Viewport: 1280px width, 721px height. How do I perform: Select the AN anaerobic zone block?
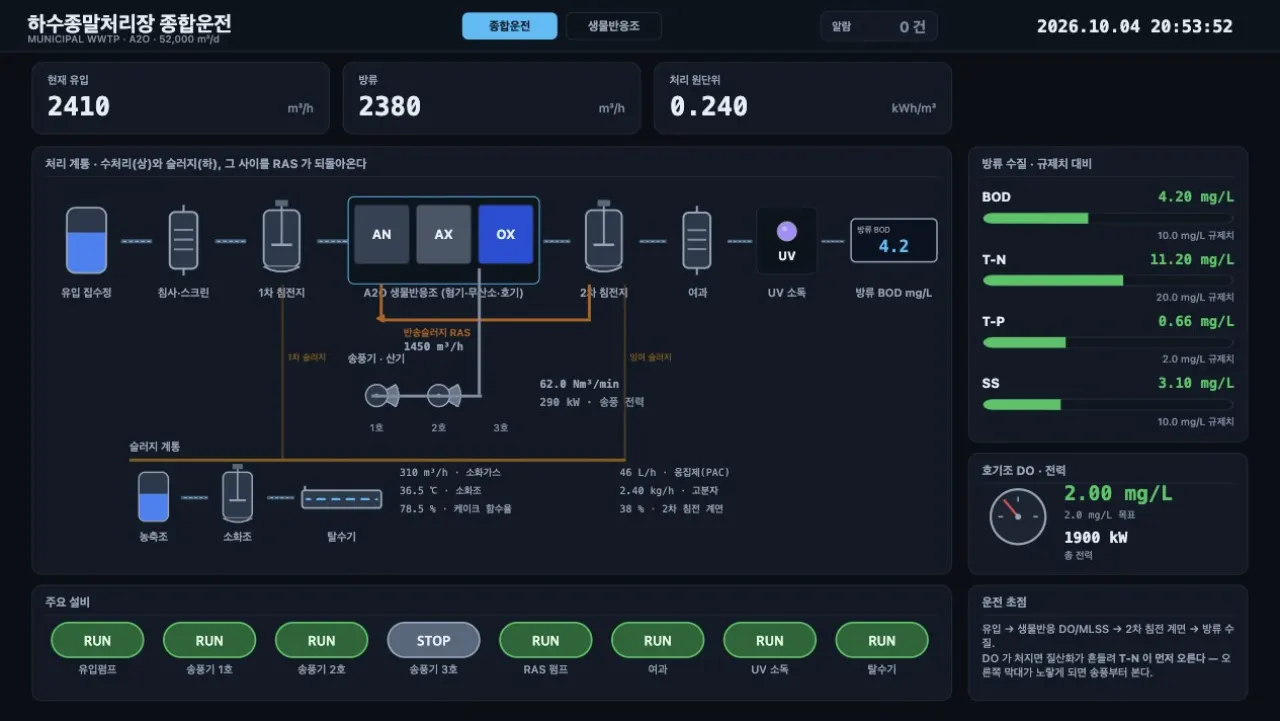click(382, 234)
